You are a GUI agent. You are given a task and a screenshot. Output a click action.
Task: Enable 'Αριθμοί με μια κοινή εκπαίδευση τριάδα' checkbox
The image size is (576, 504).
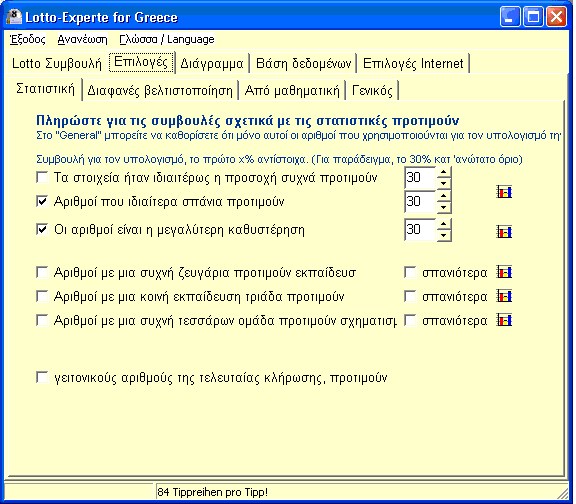pyautogui.click(x=42, y=296)
